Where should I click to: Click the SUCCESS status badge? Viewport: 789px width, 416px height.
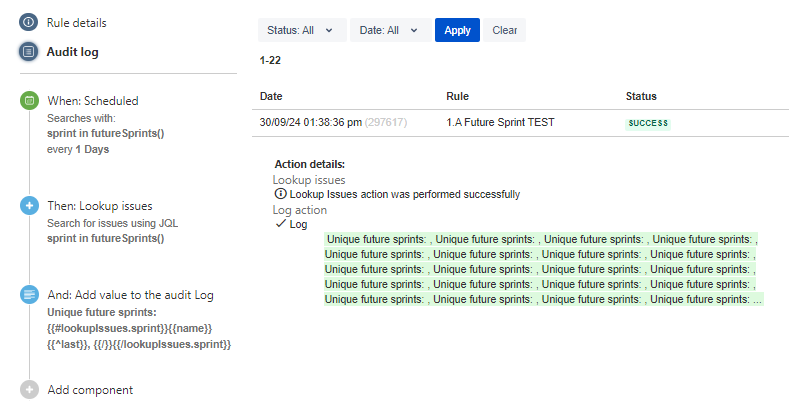click(647, 123)
